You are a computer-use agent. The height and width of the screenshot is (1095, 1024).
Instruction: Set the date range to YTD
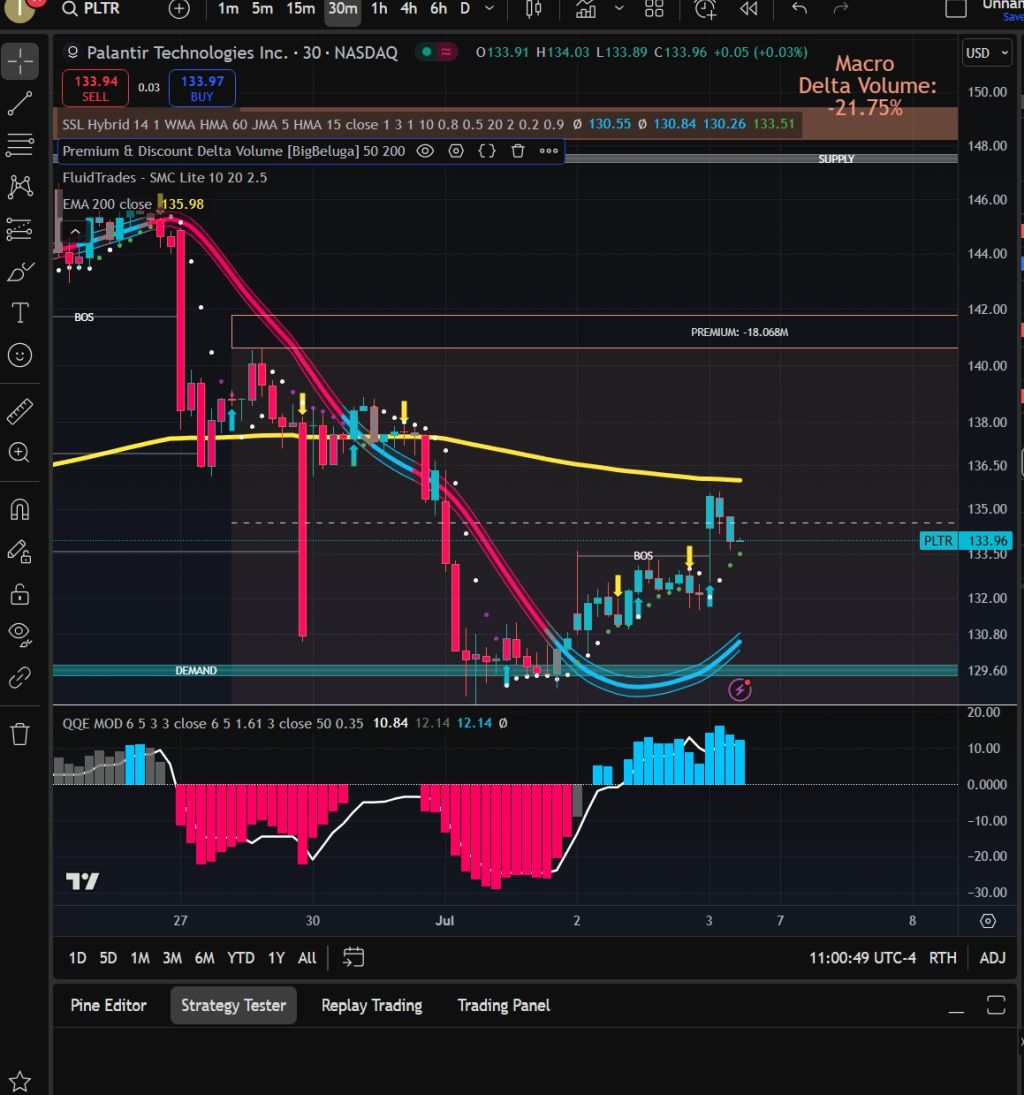240,957
